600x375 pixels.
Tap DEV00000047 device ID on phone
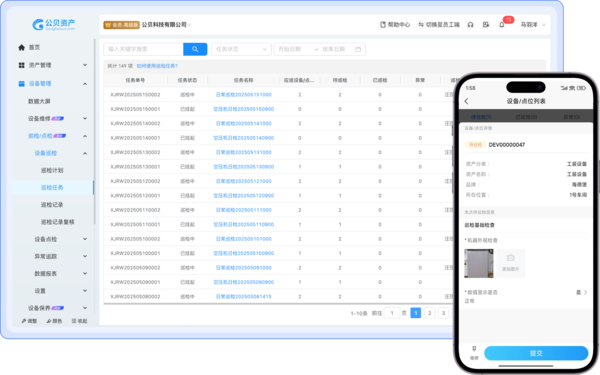507,145
